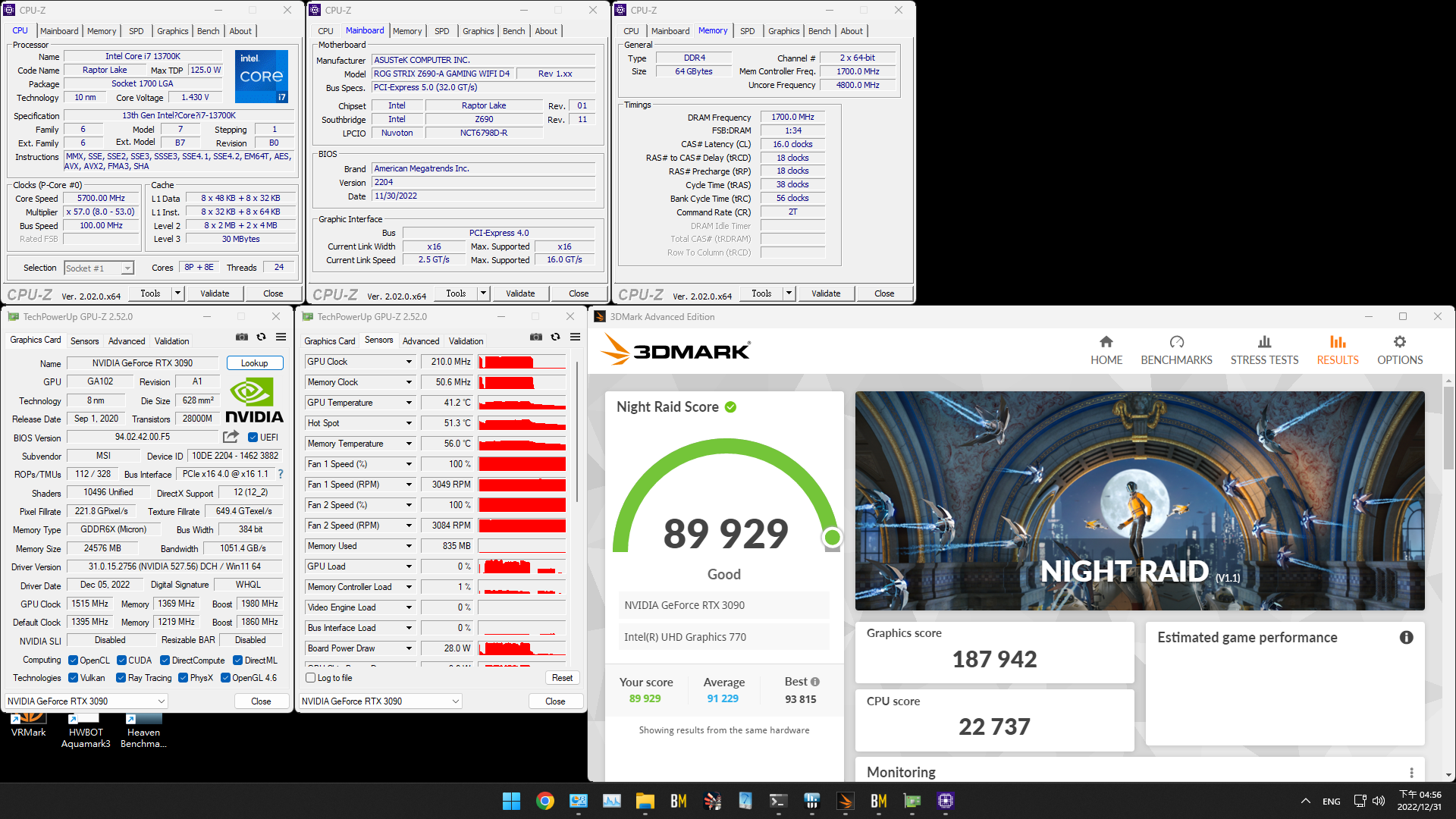This screenshot has width=1456, height=819.
Task: Click the BIOS version share/export icon
Action: pos(231,437)
